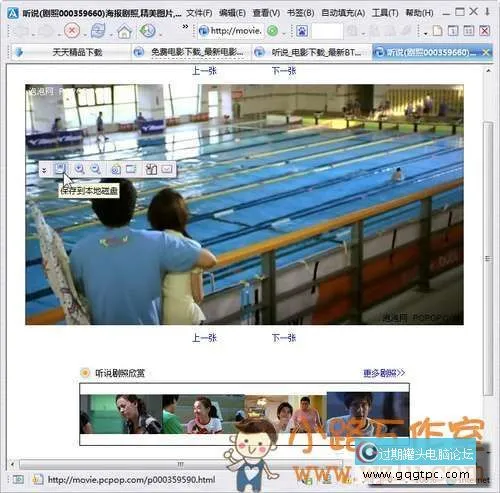Viewport: 500px width, 493px height.
Task: Click the blue disc icon on image toolbar
Action: pos(115,169)
